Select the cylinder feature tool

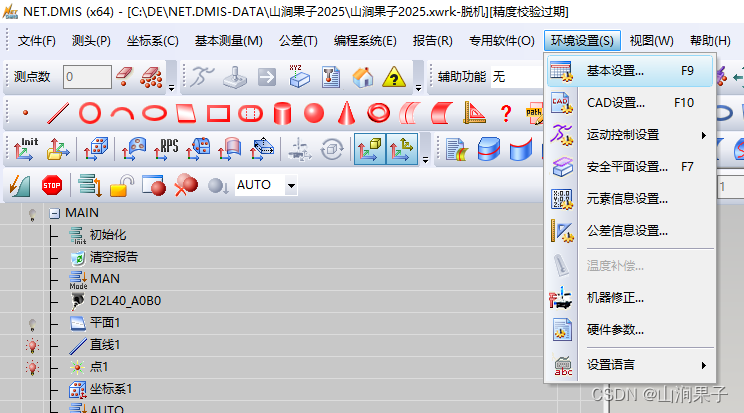pyautogui.click(x=282, y=113)
